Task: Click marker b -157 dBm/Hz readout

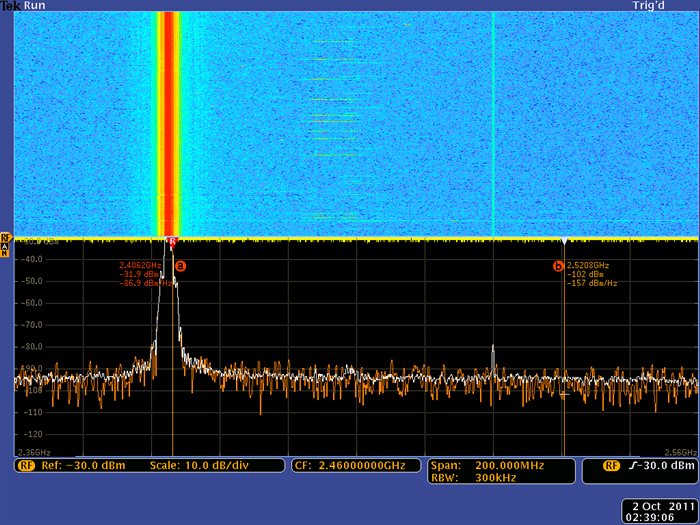Action: pyautogui.click(x=592, y=283)
